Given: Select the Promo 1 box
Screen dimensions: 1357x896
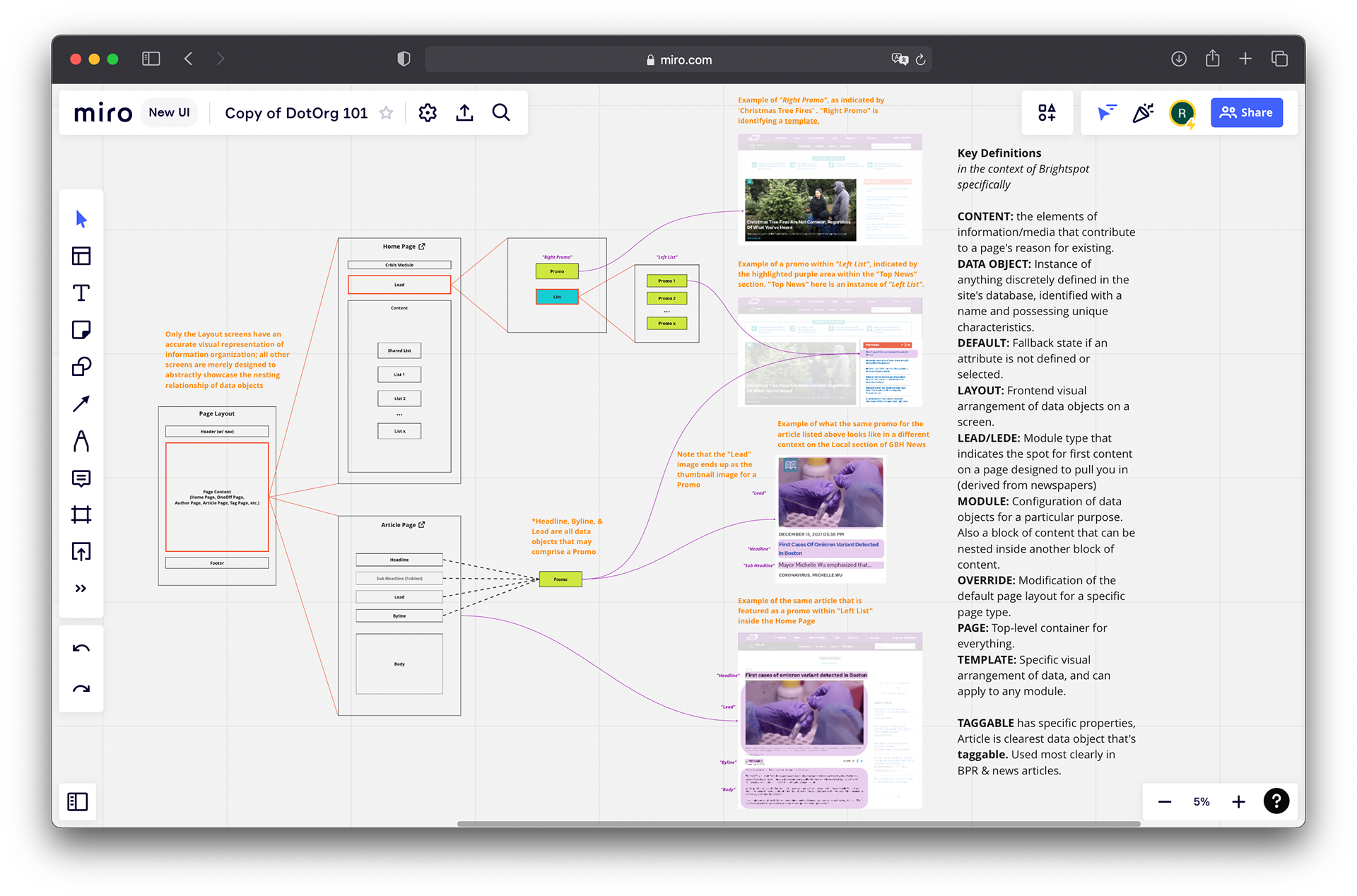Looking at the screenshot, I should pos(666,281).
